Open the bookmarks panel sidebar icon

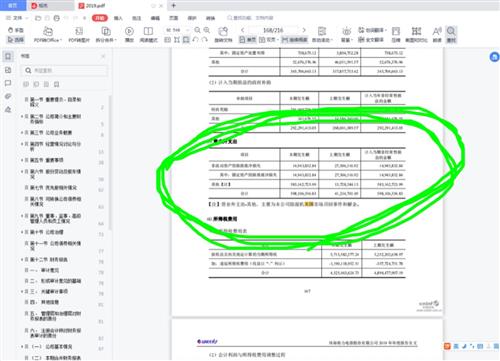pyautogui.click(x=8, y=56)
